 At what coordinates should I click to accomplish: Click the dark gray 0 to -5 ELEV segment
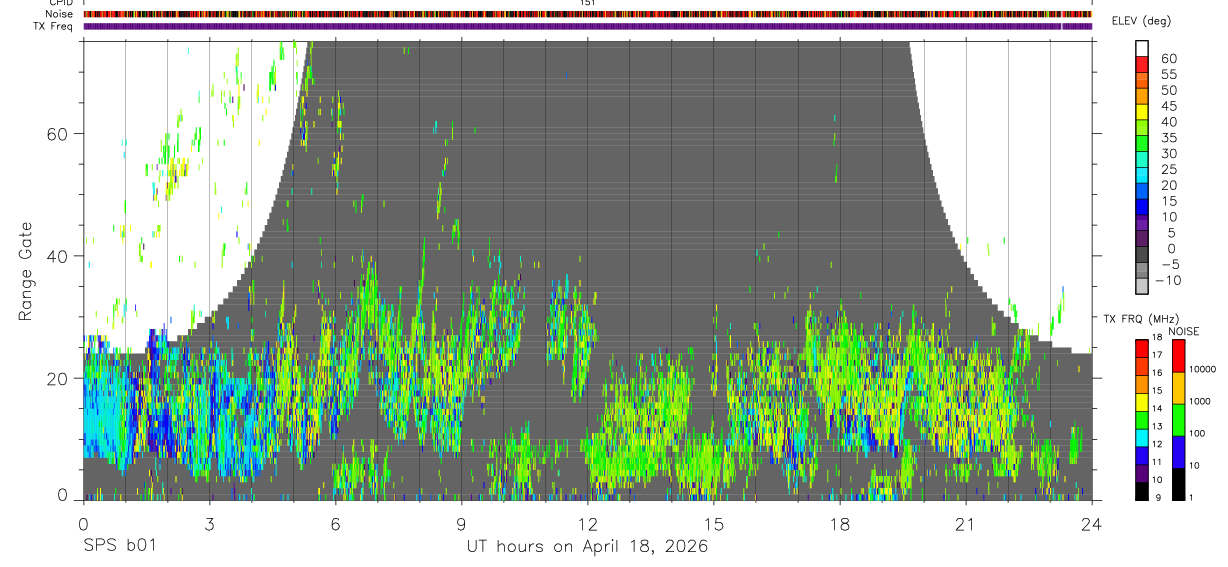[x=1142, y=256]
